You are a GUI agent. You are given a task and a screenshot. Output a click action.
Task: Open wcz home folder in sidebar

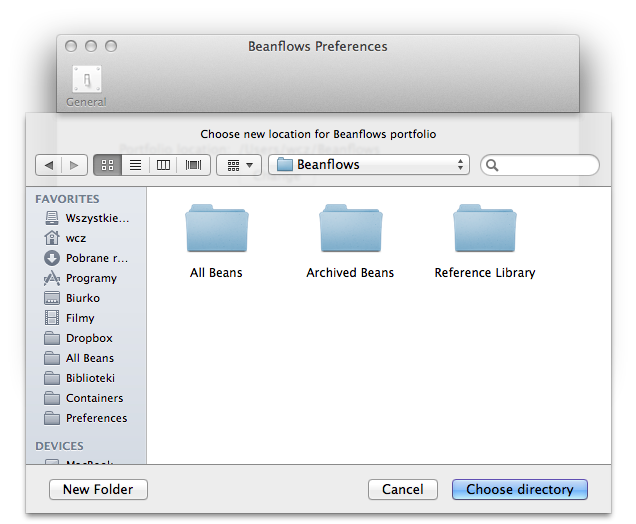86,238
